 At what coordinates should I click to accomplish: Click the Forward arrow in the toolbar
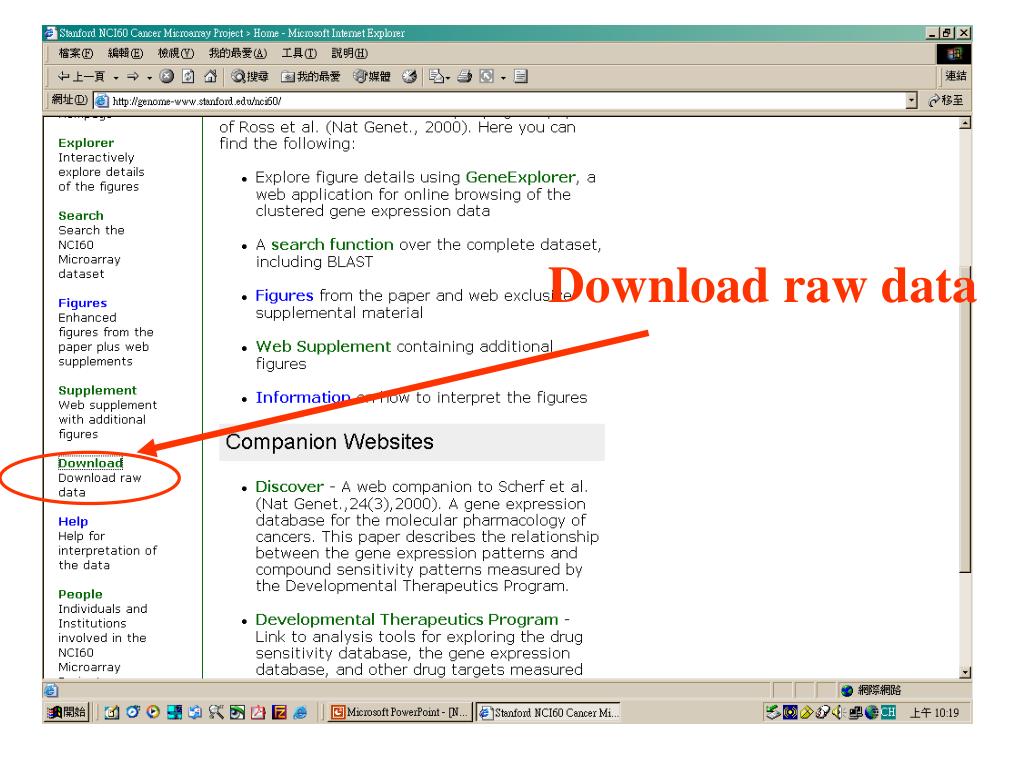point(133,77)
